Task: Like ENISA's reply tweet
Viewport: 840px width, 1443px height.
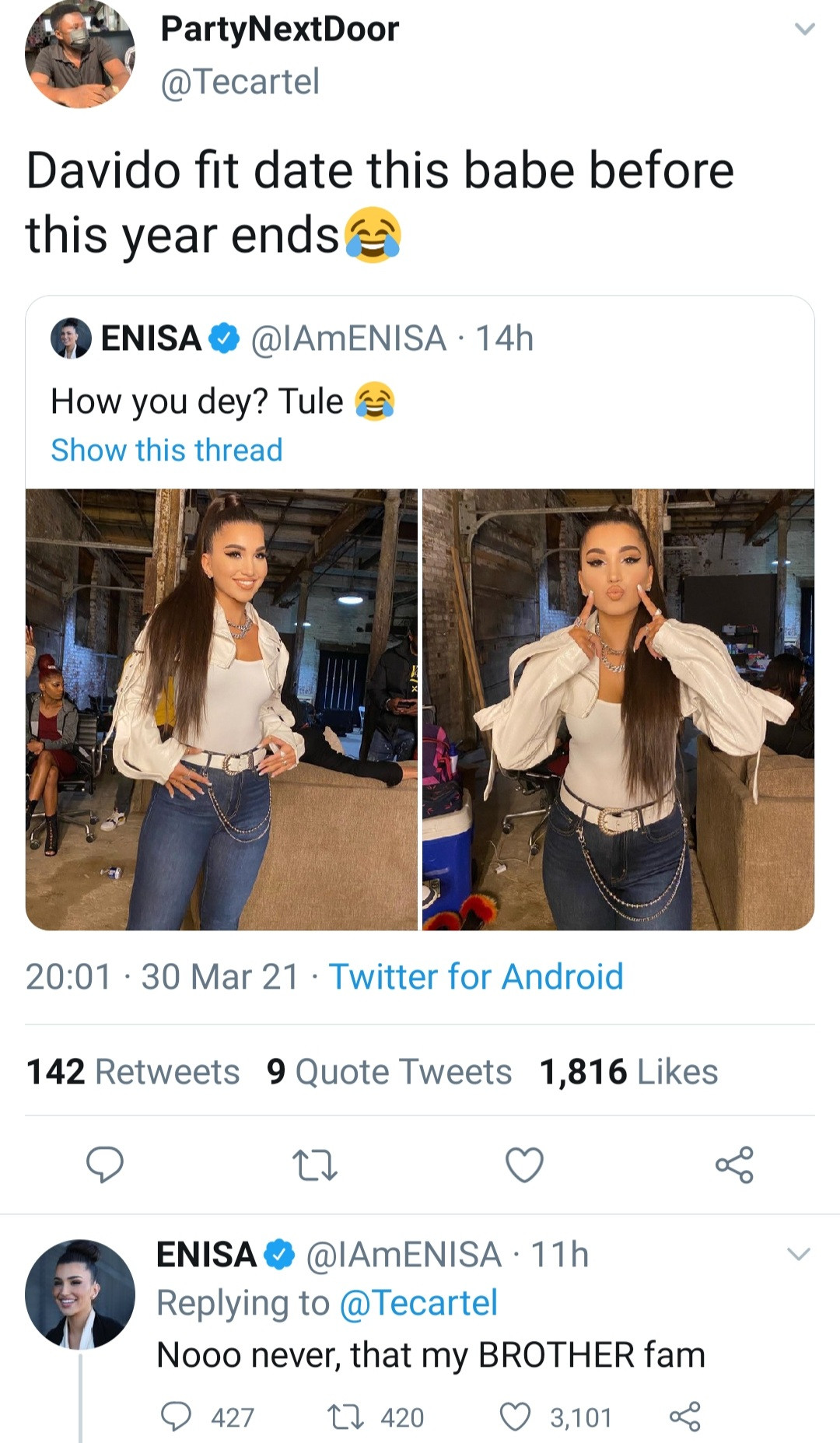Action: (515, 1417)
